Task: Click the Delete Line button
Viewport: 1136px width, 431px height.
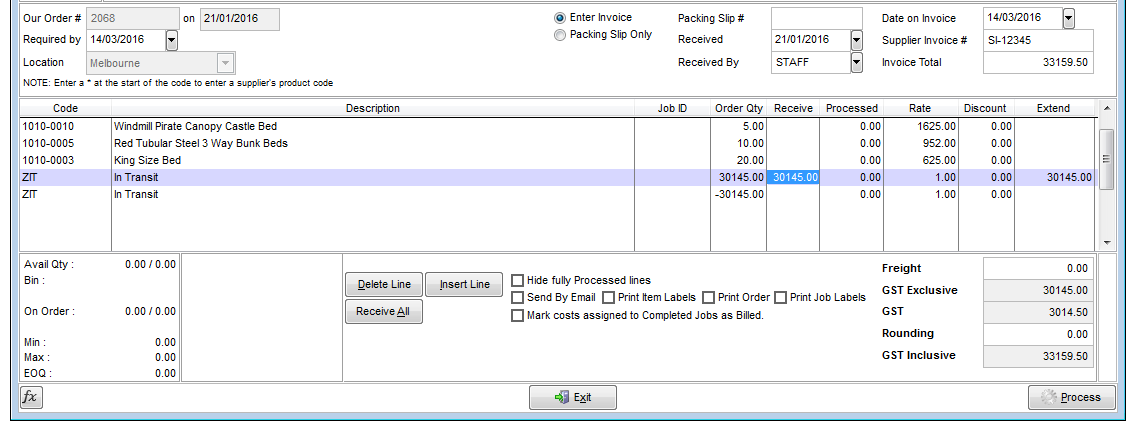Action: (384, 285)
